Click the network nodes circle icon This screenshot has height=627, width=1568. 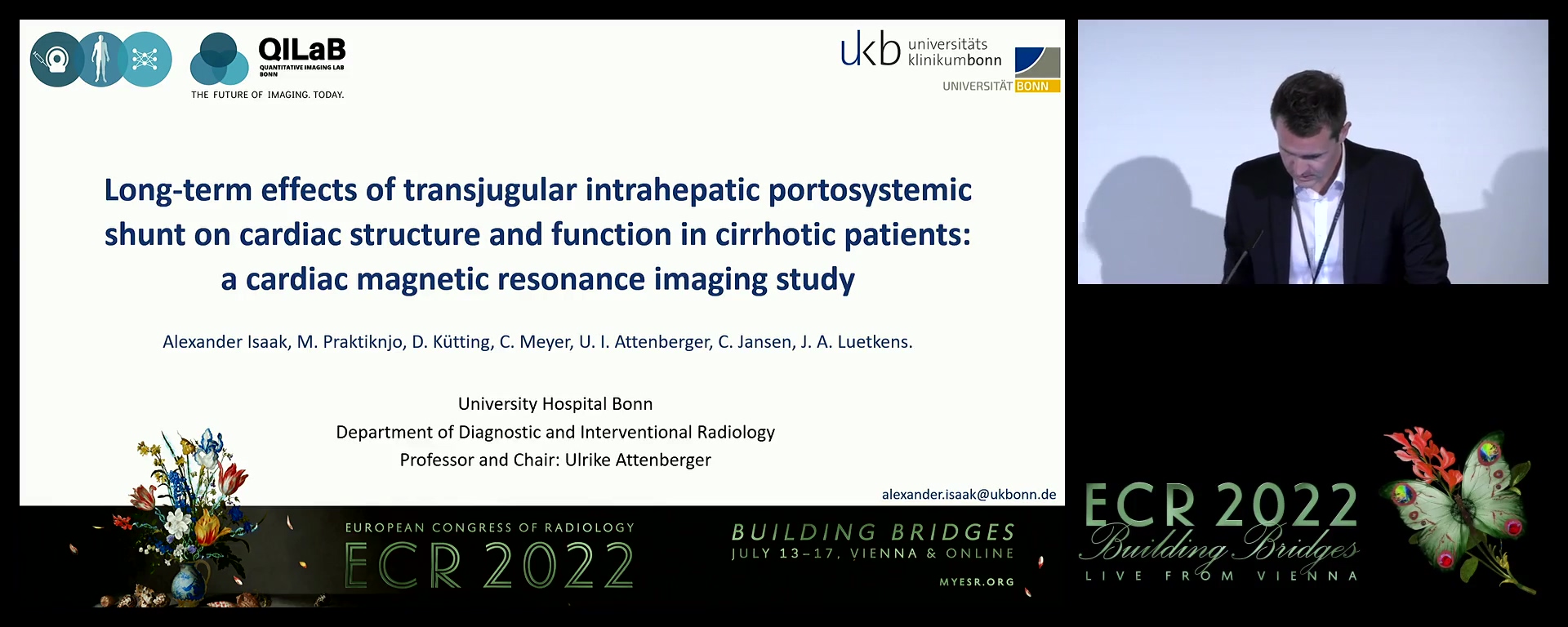(145, 60)
